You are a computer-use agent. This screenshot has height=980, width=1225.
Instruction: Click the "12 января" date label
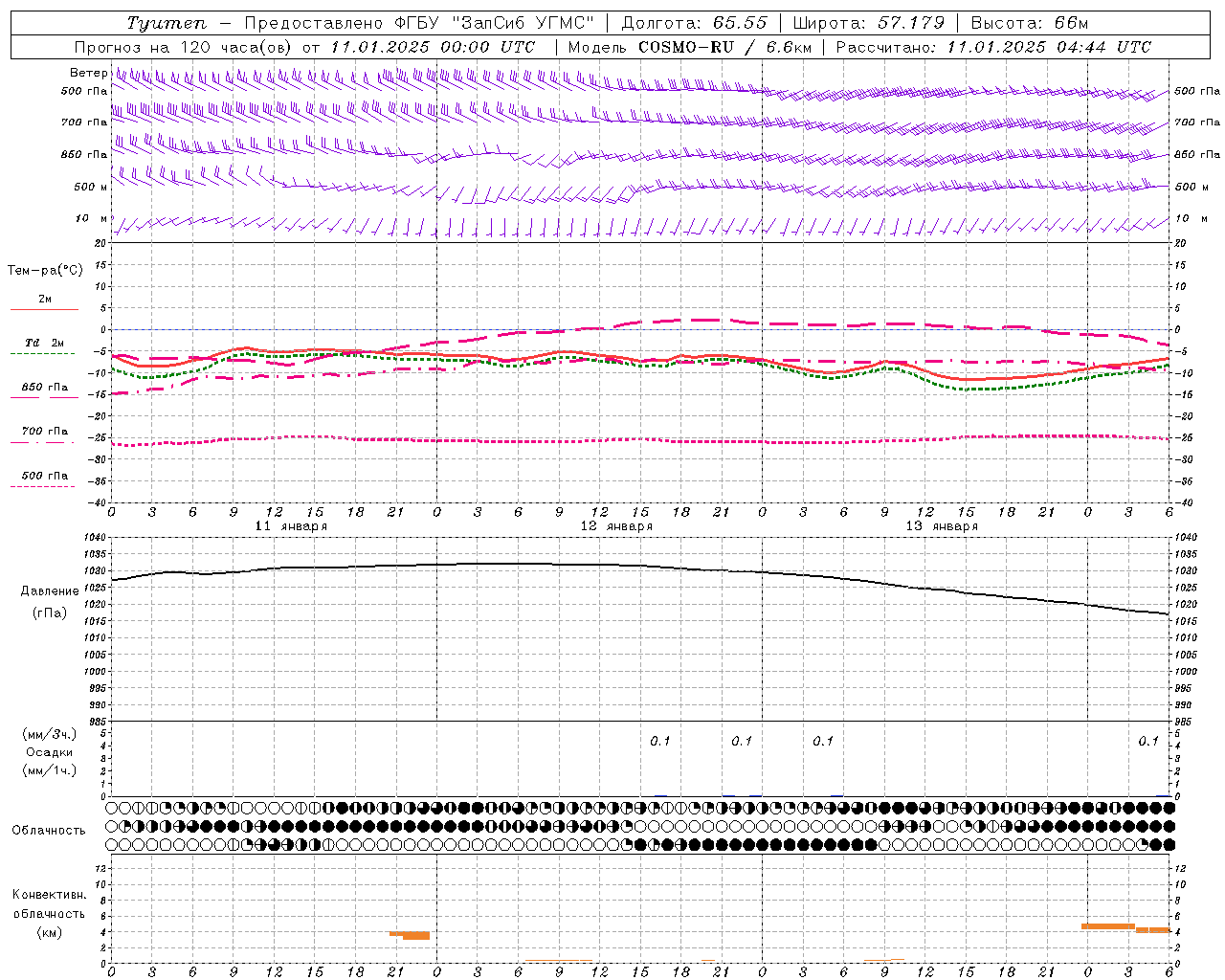click(x=616, y=526)
